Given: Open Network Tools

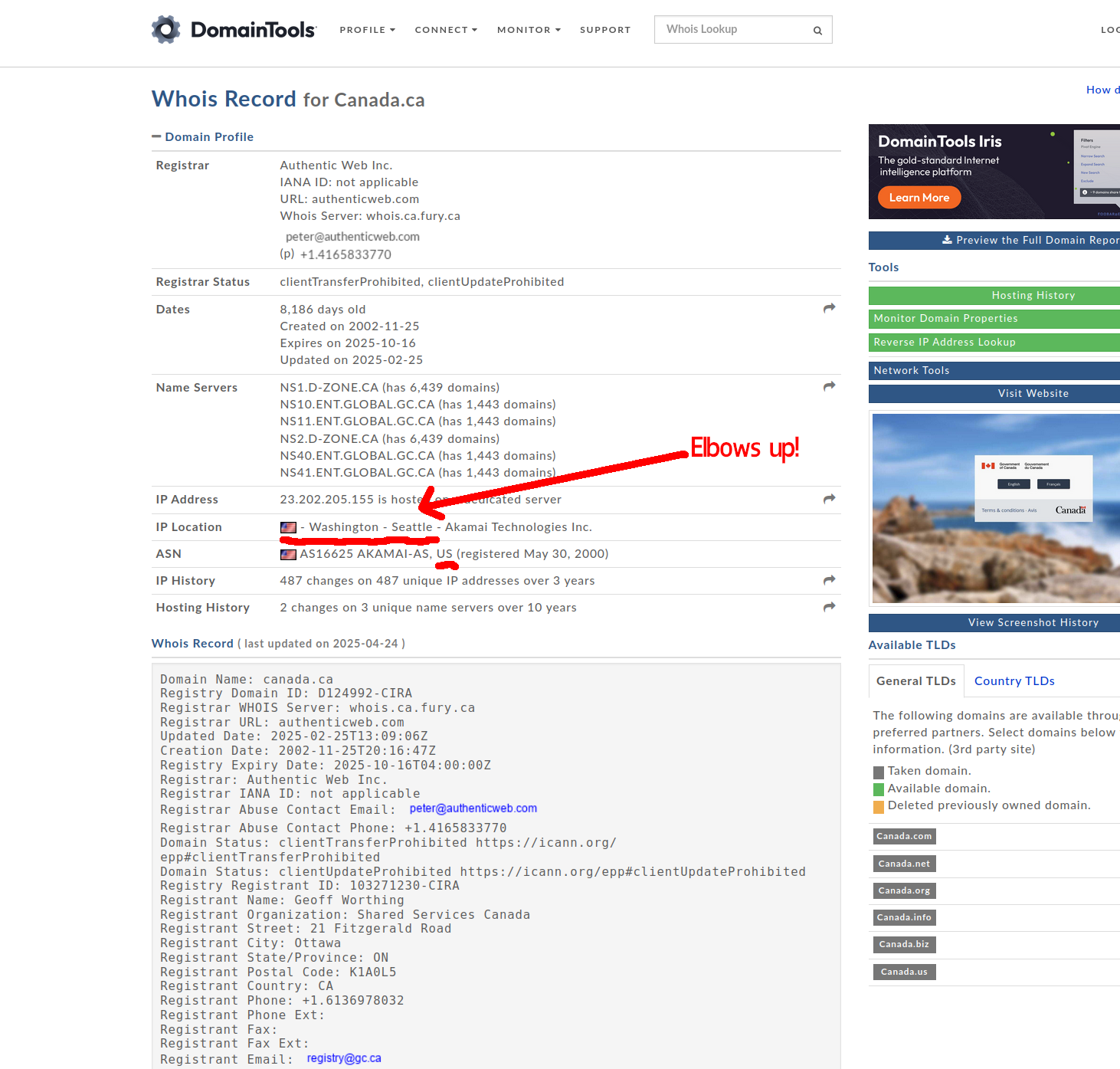Looking at the screenshot, I should coord(994,371).
